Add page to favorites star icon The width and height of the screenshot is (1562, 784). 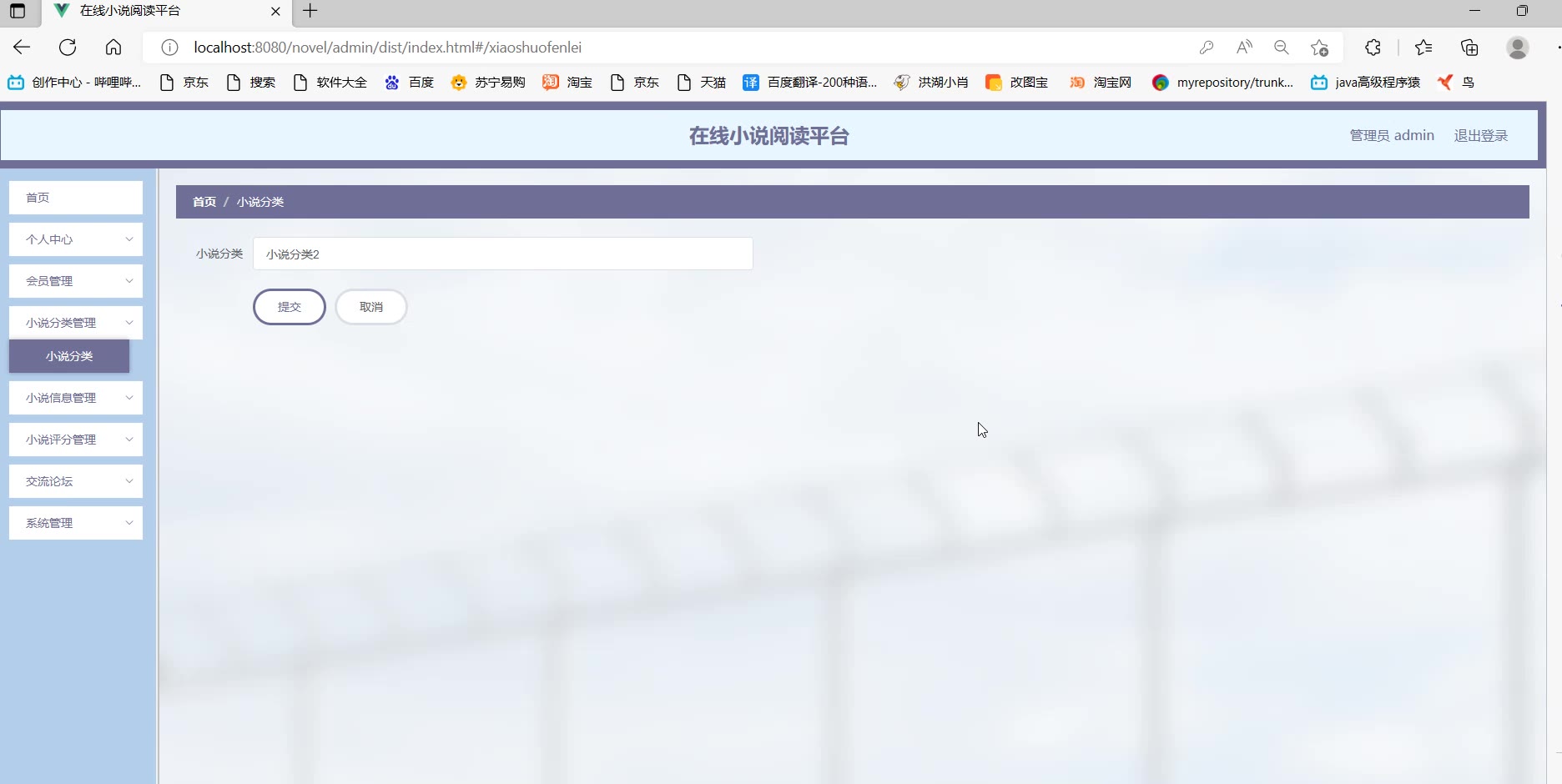pyautogui.click(x=1319, y=48)
